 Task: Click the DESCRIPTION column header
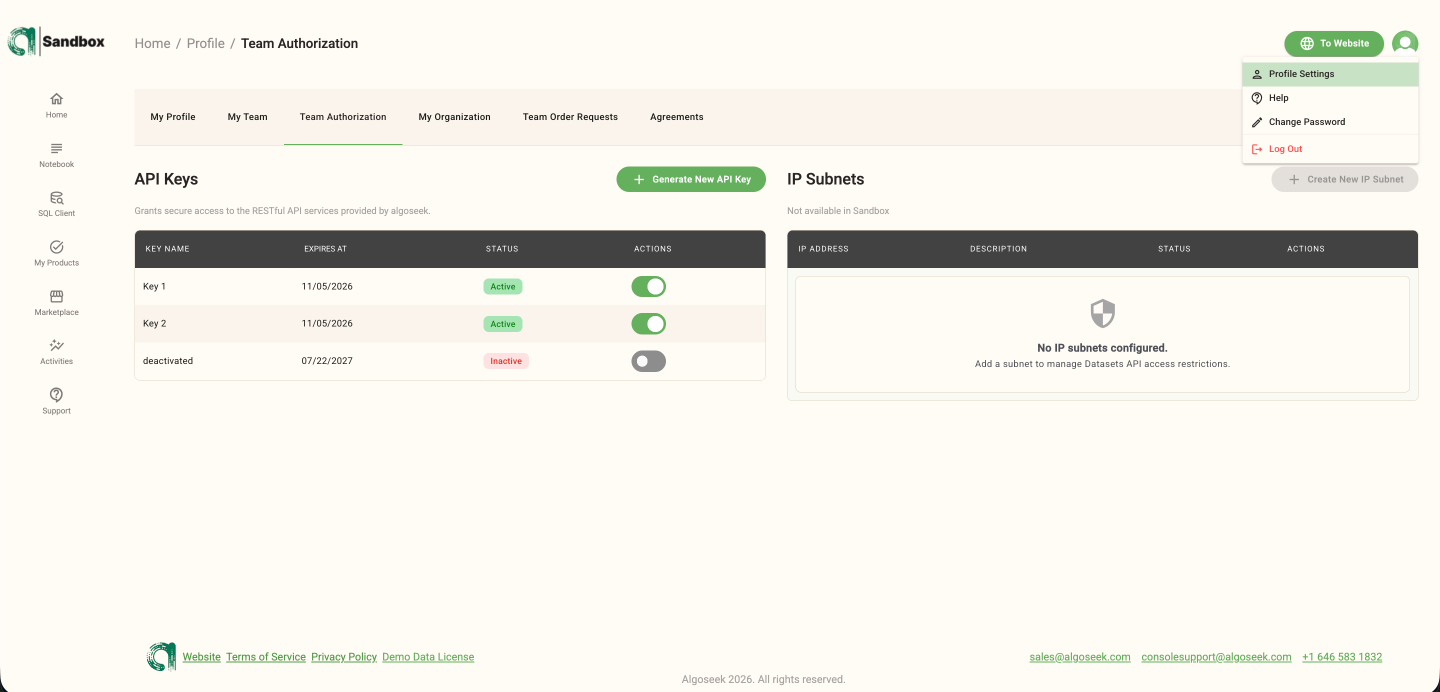pos(998,249)
